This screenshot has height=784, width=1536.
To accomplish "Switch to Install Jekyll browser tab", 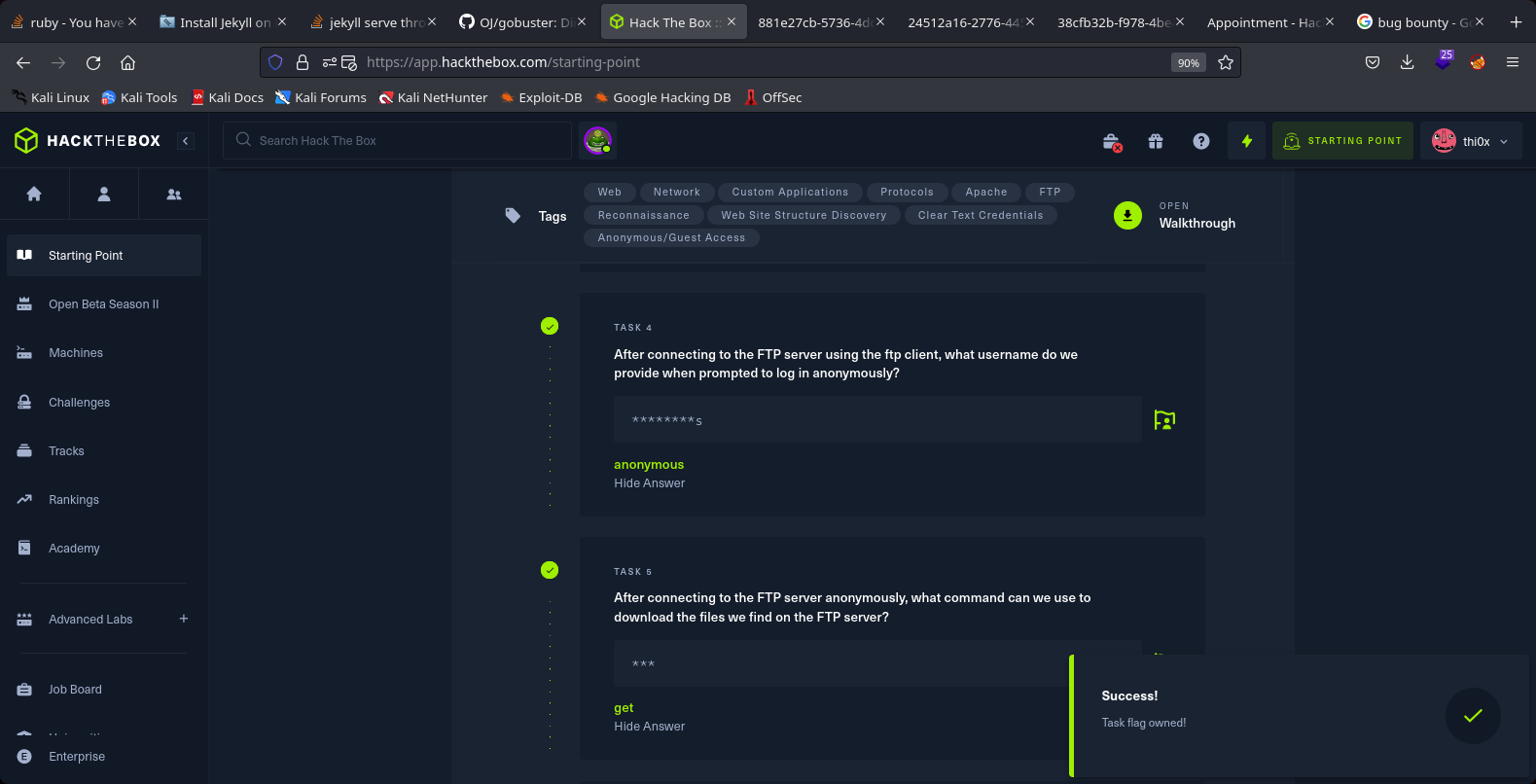I will (224, 21).
